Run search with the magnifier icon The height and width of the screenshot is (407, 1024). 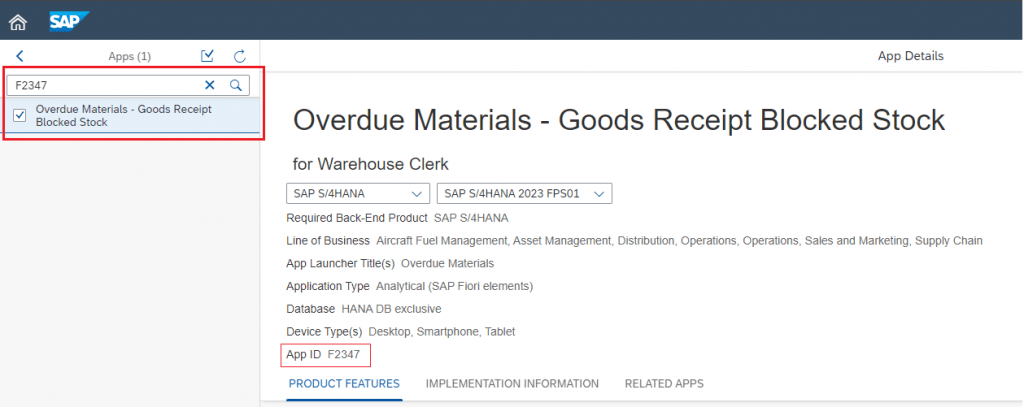pos(236,85)
